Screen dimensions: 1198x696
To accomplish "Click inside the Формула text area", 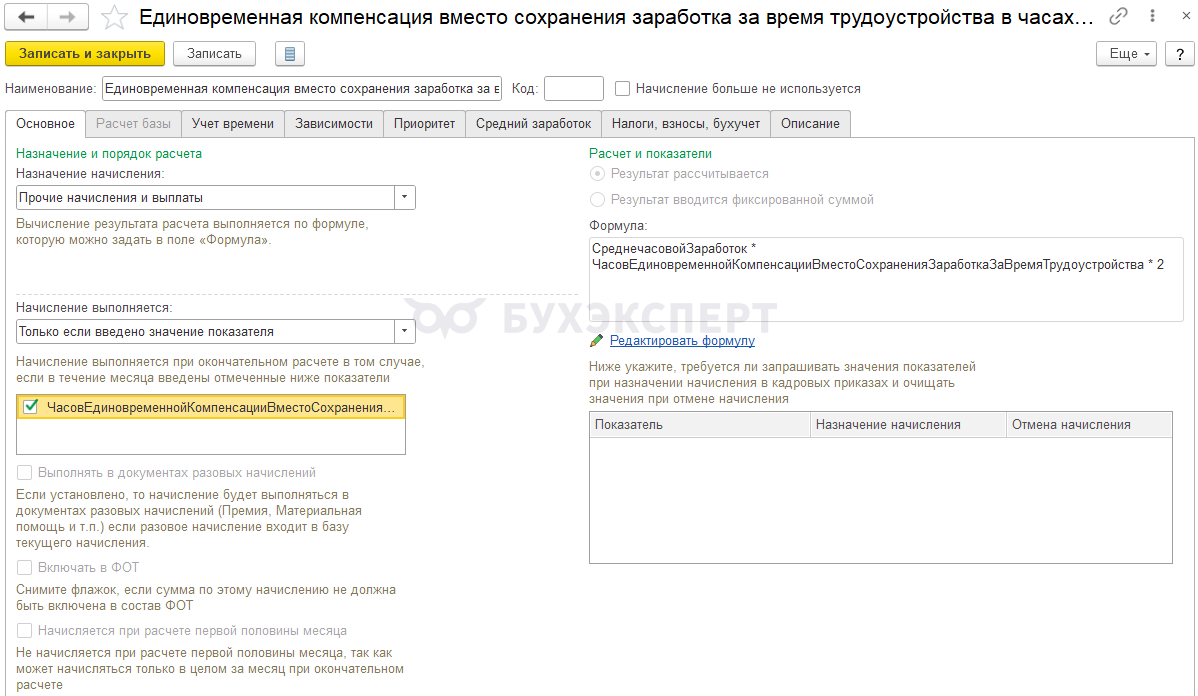I will tap(886, 279).
